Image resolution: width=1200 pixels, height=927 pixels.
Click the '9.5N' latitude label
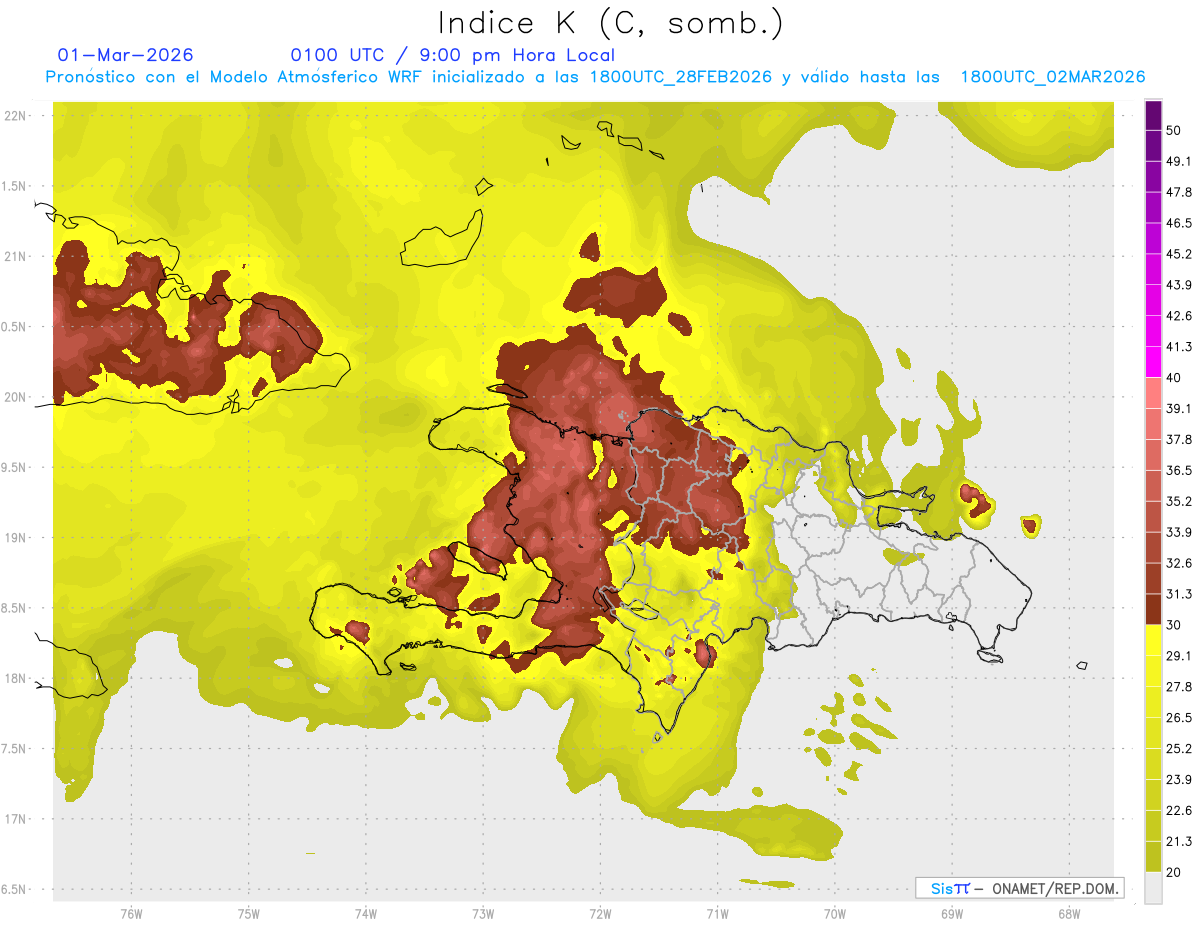tap(14, 467)
